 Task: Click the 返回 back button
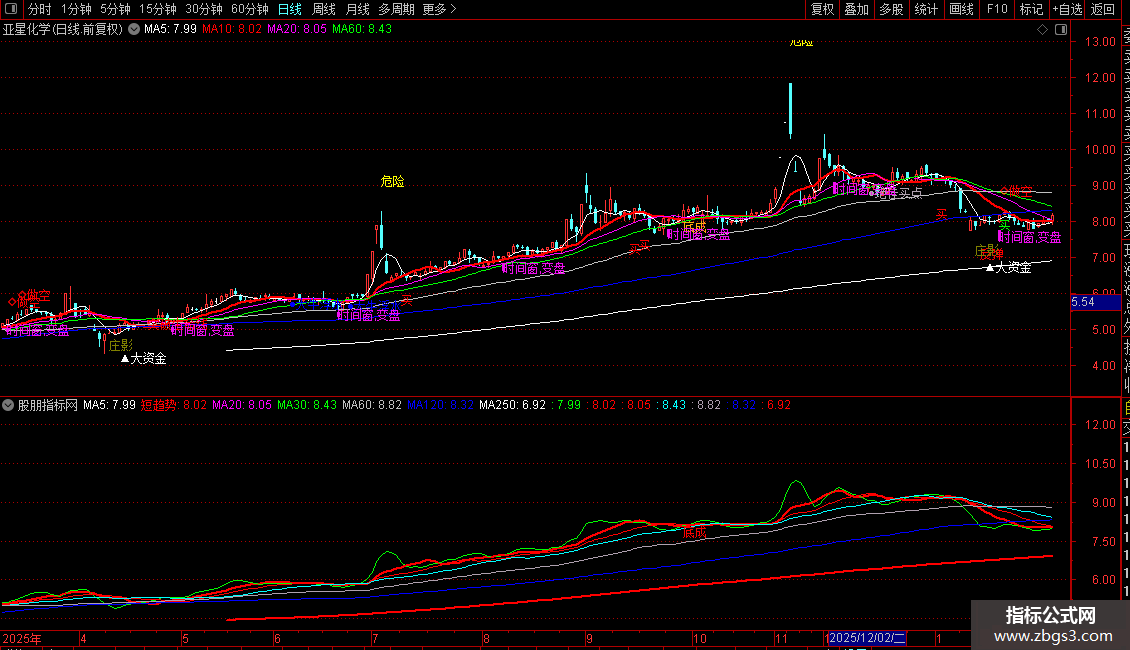1103,9
